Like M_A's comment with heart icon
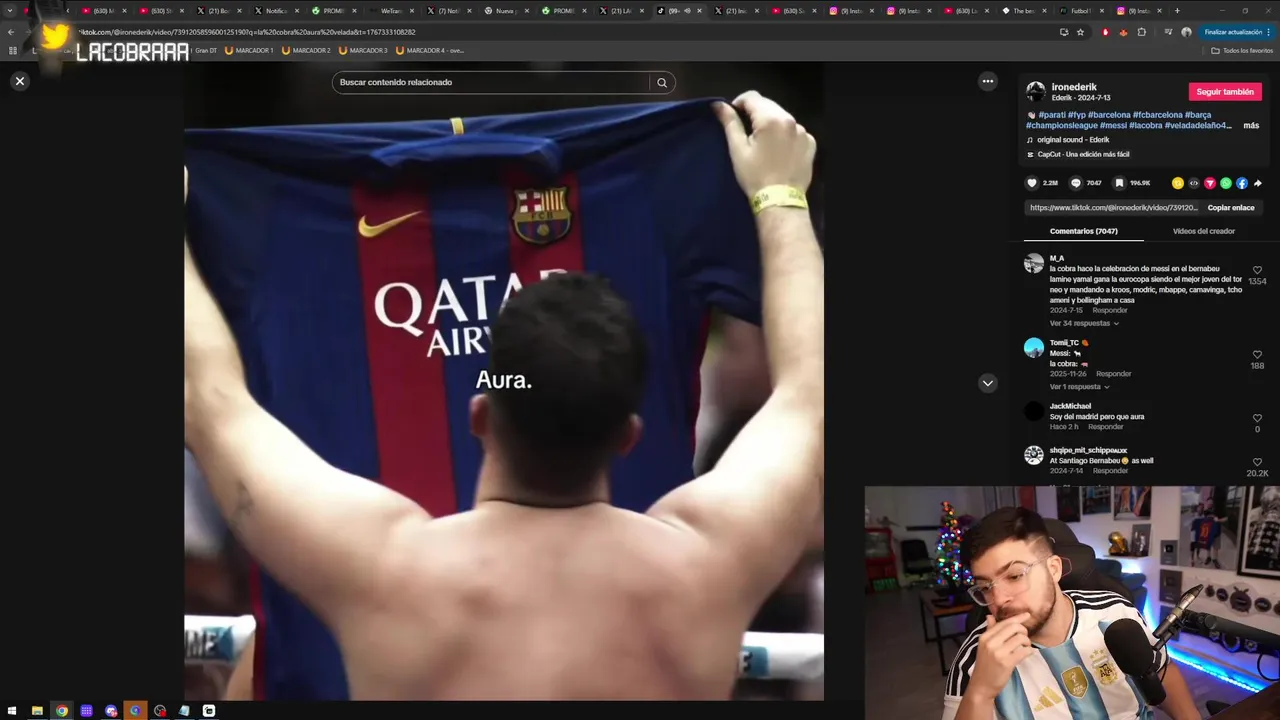This screenshot has height=720, width=1280. click(1257, 270)
